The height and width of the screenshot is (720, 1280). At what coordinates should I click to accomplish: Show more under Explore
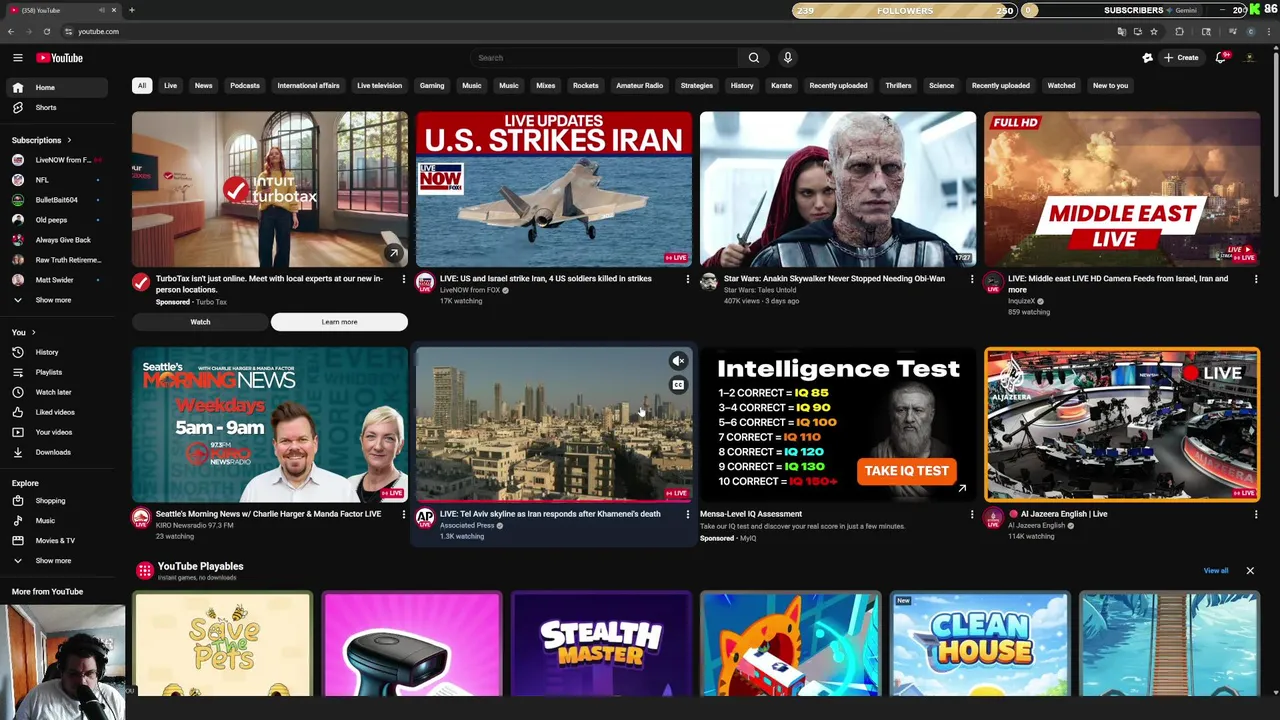point(56,560)
